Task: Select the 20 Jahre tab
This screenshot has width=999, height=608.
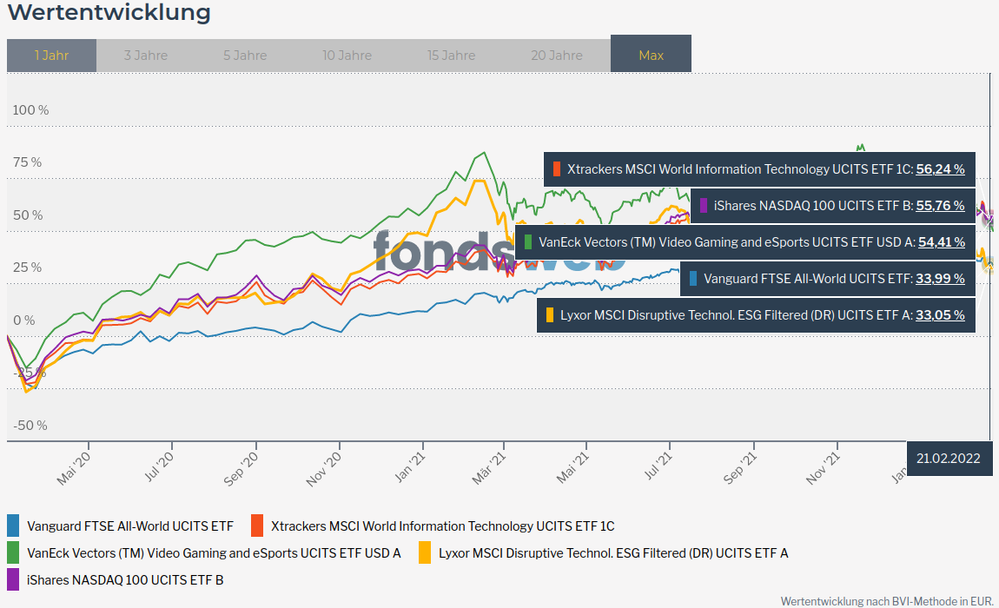Action: (557, 55)
